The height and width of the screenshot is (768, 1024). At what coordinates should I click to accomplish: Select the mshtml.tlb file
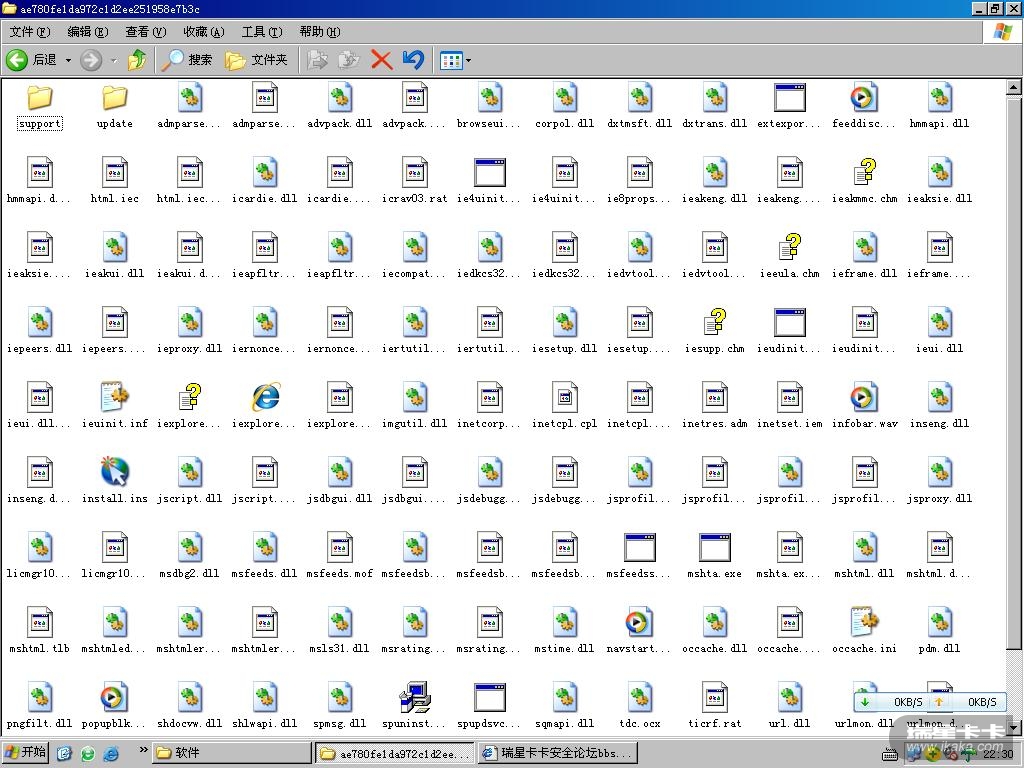(x=40, y=630)
